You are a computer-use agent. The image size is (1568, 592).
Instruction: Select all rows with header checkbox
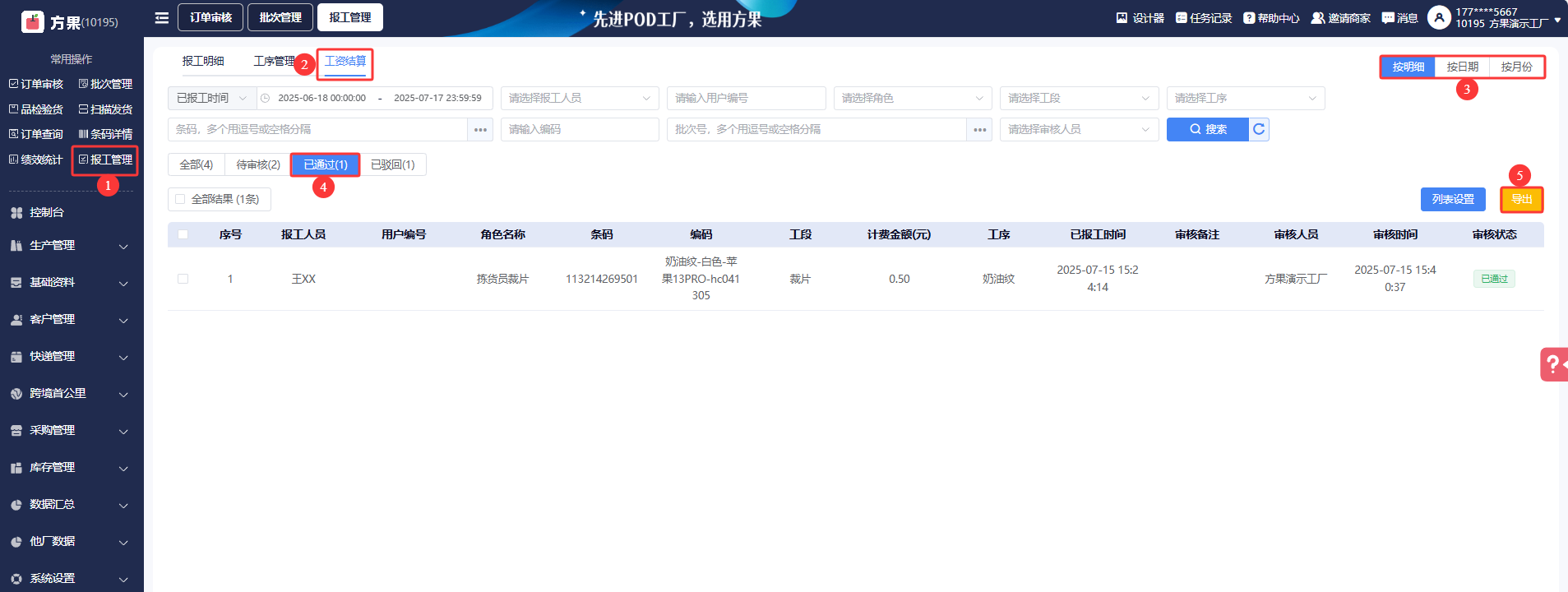(183, 234)
